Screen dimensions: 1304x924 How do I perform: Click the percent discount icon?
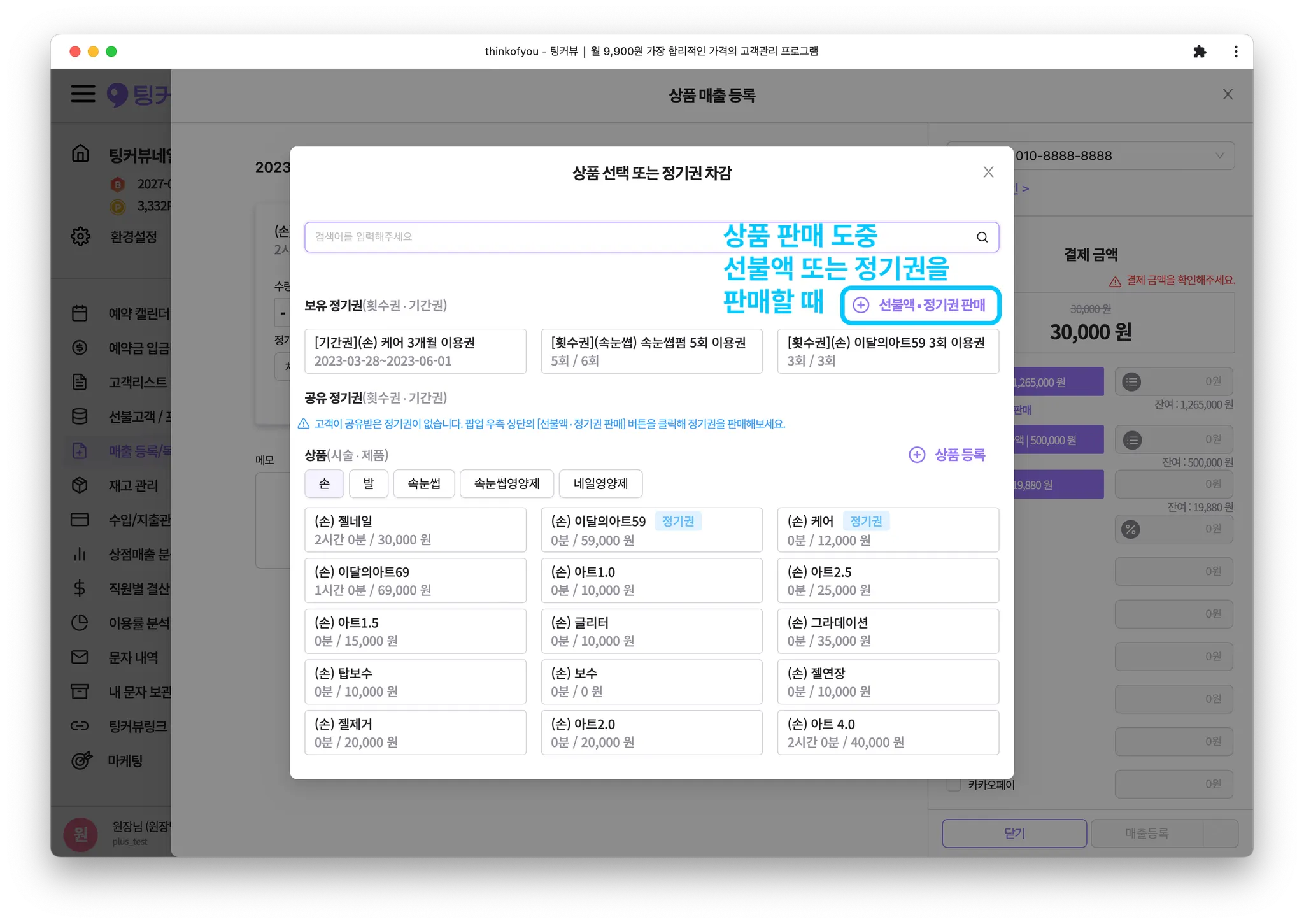1131,529
